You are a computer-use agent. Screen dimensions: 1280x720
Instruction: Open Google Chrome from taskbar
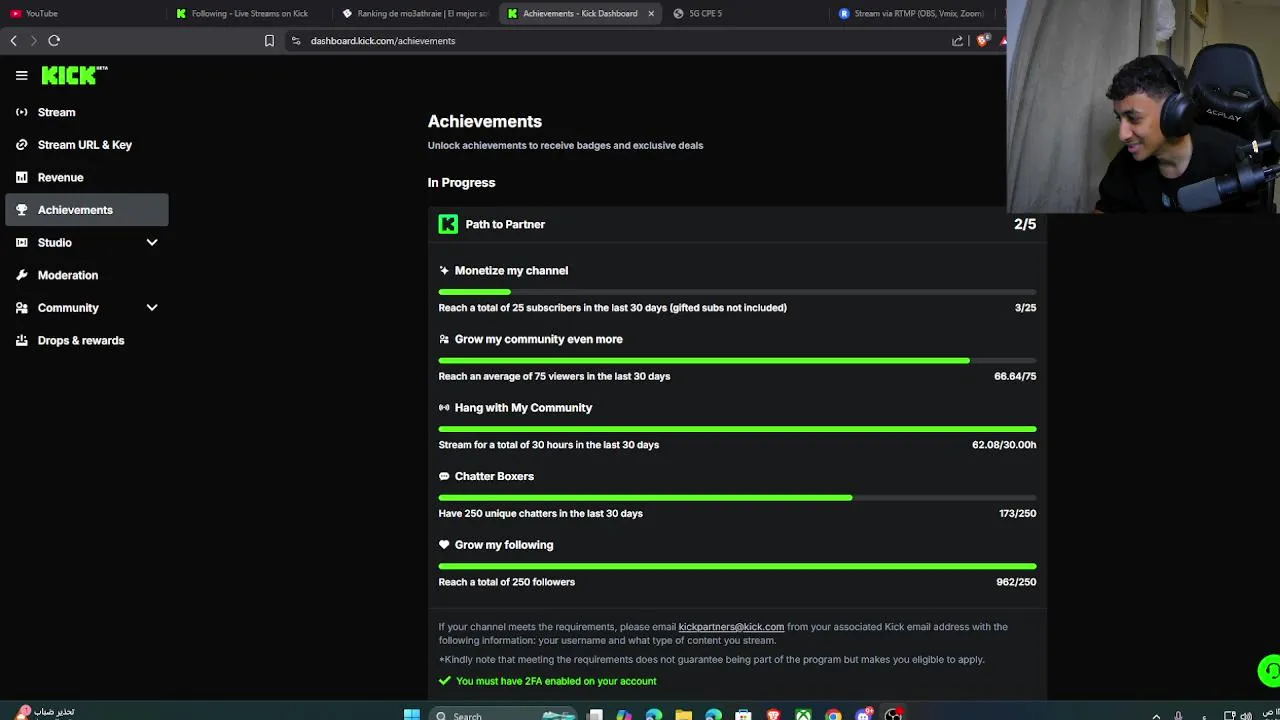[833, 714]
